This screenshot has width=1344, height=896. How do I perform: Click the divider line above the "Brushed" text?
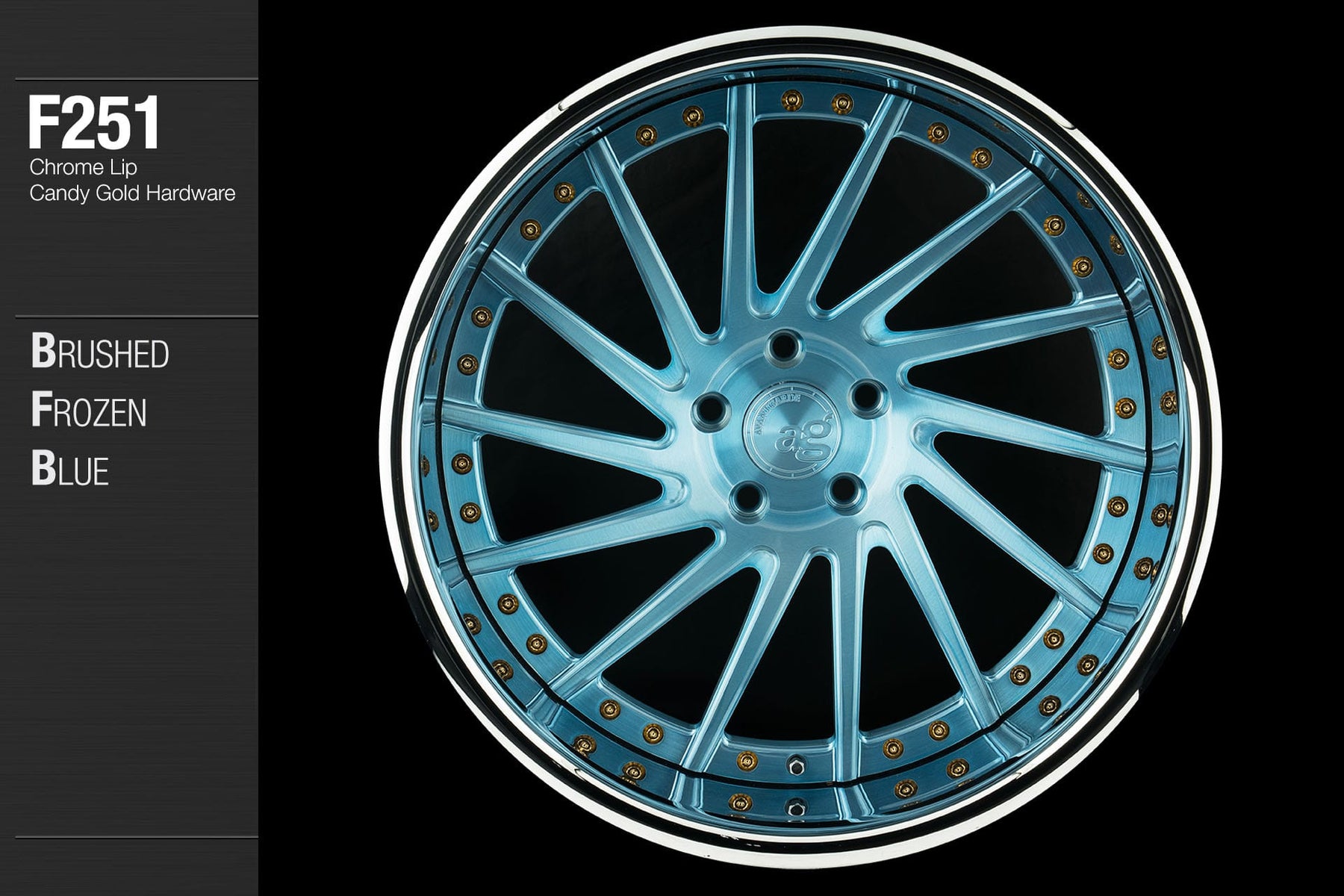[136, 317]
